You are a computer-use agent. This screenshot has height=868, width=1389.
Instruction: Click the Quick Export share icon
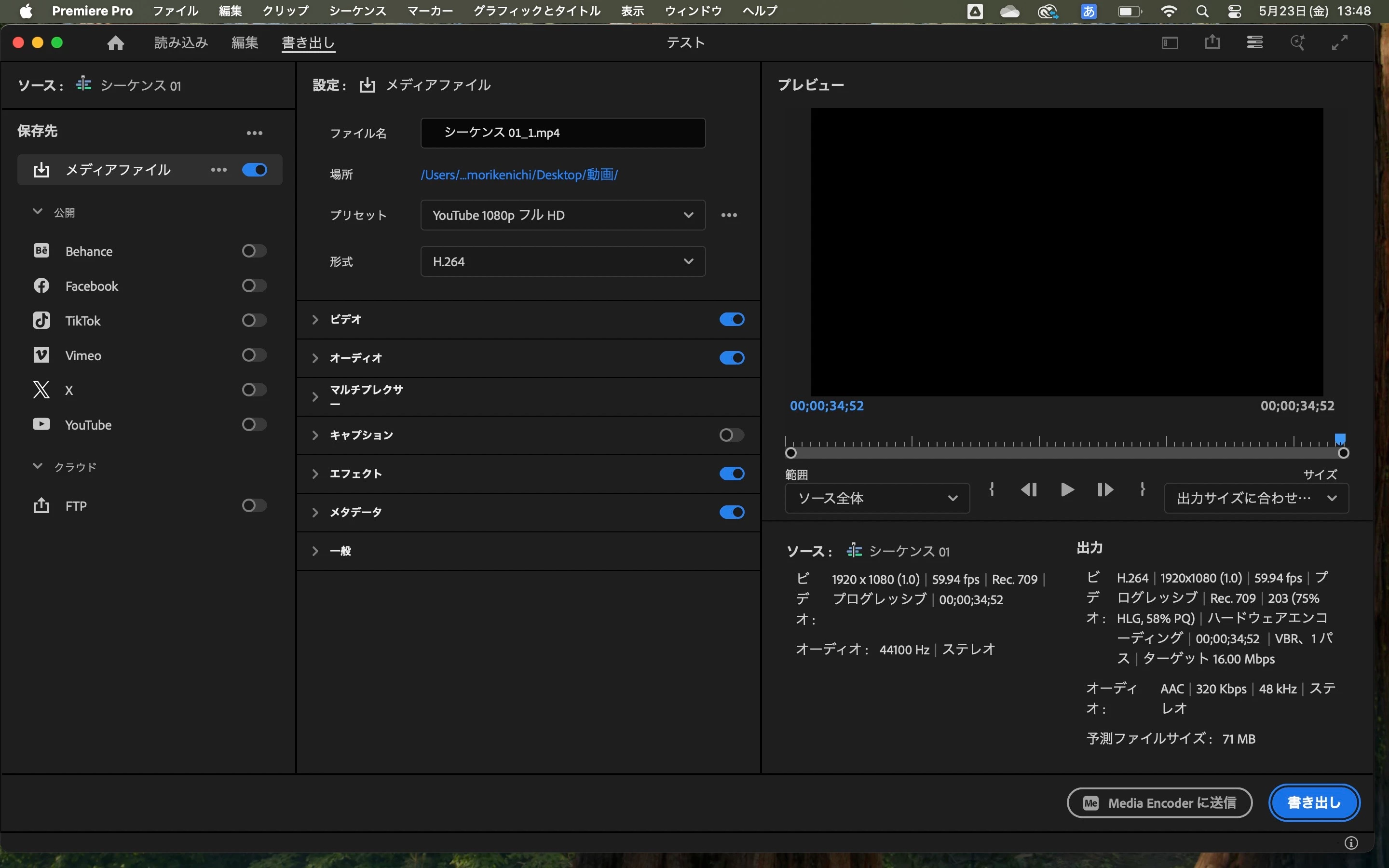[x=1212, y=42]
